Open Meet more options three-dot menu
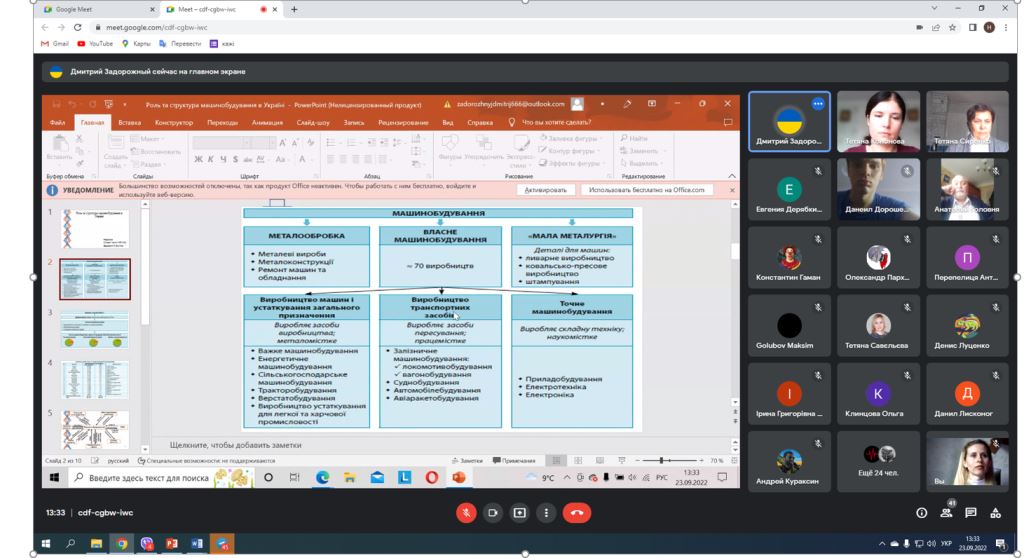The image size is (1024, 558). coord(547,513)
